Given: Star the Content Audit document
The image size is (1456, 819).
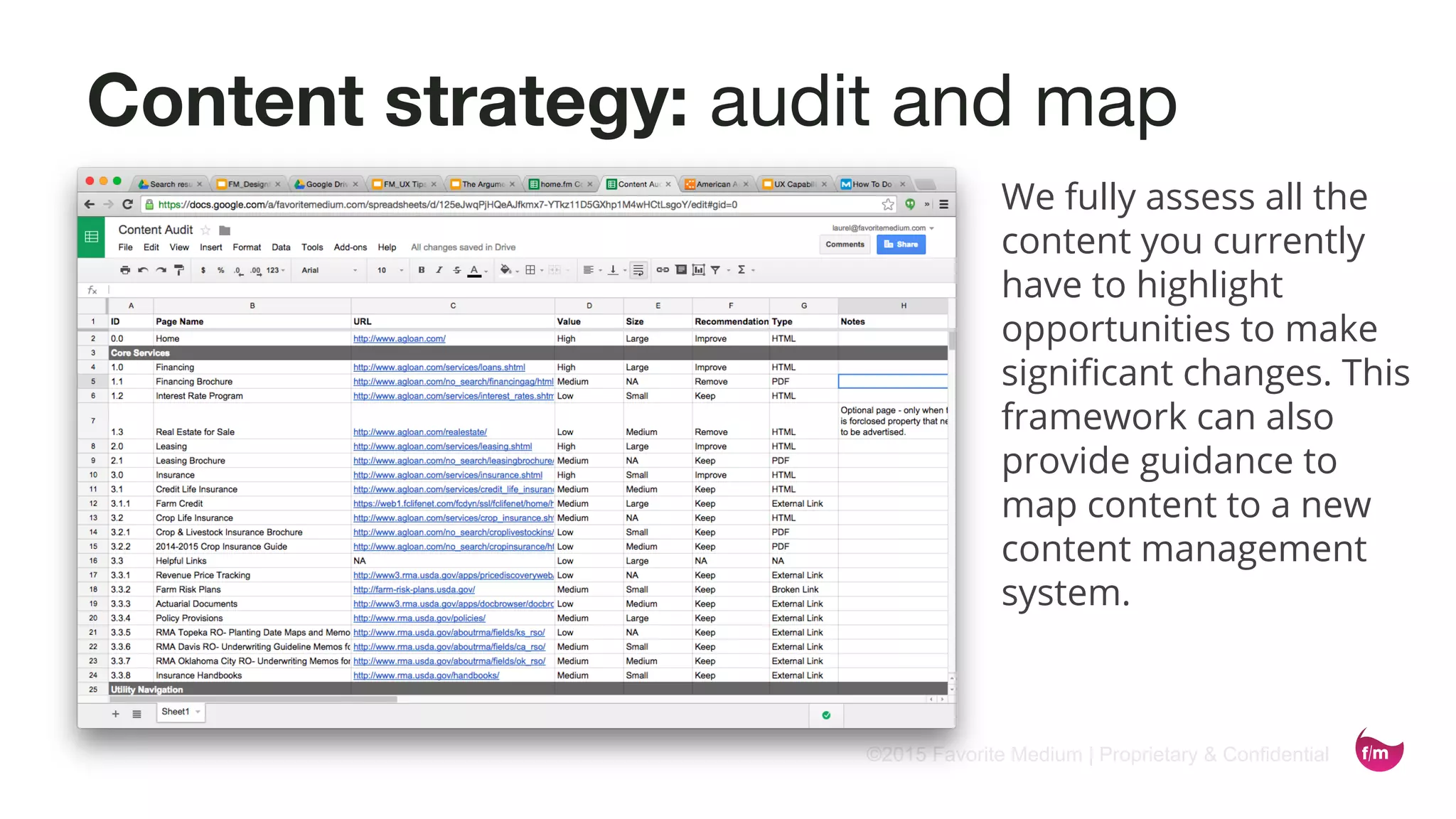Looking at the screenshot, I should tap(205, 230).
